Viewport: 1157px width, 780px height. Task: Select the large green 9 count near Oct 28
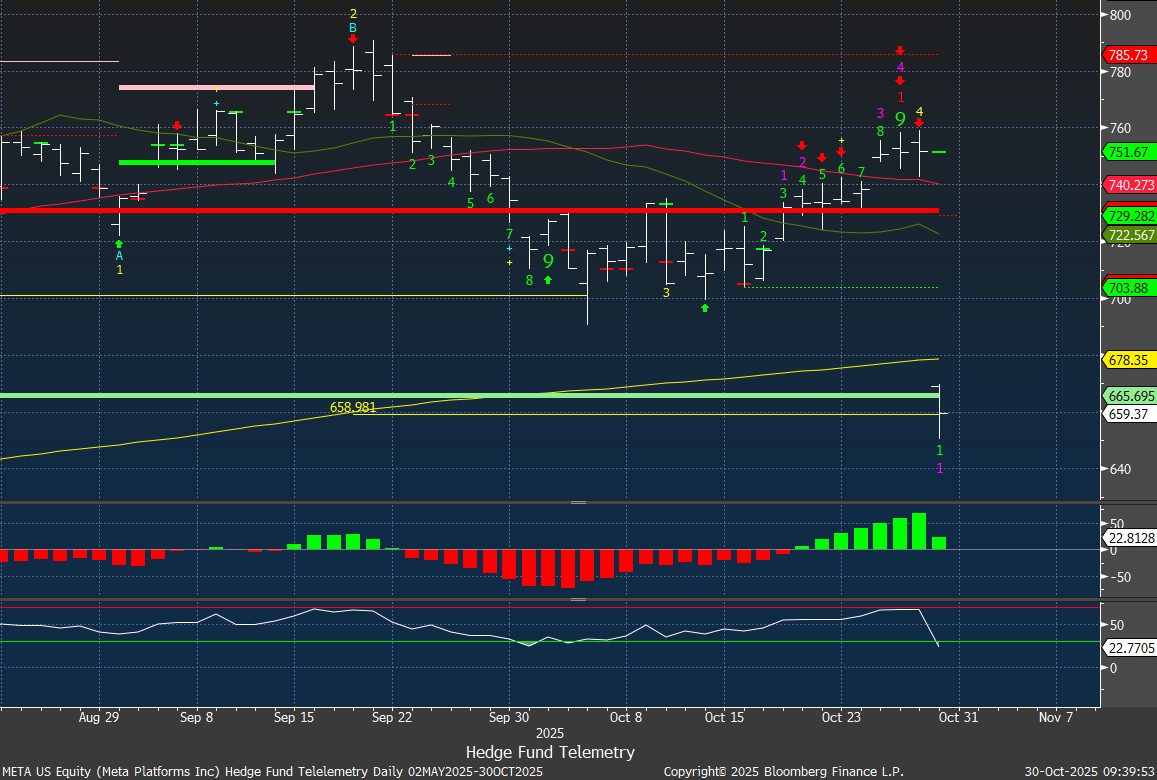900,120
